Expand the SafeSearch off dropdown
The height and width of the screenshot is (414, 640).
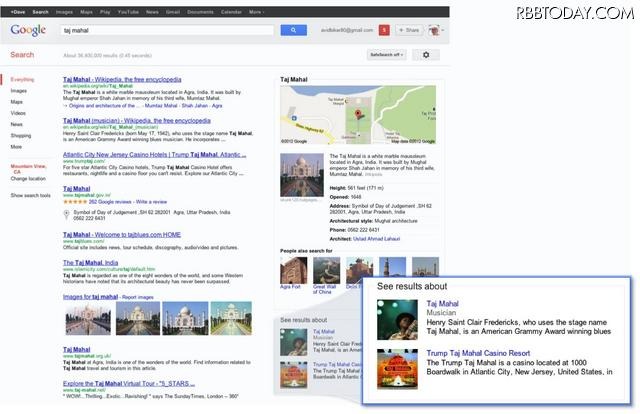click(x=386, y=55)
